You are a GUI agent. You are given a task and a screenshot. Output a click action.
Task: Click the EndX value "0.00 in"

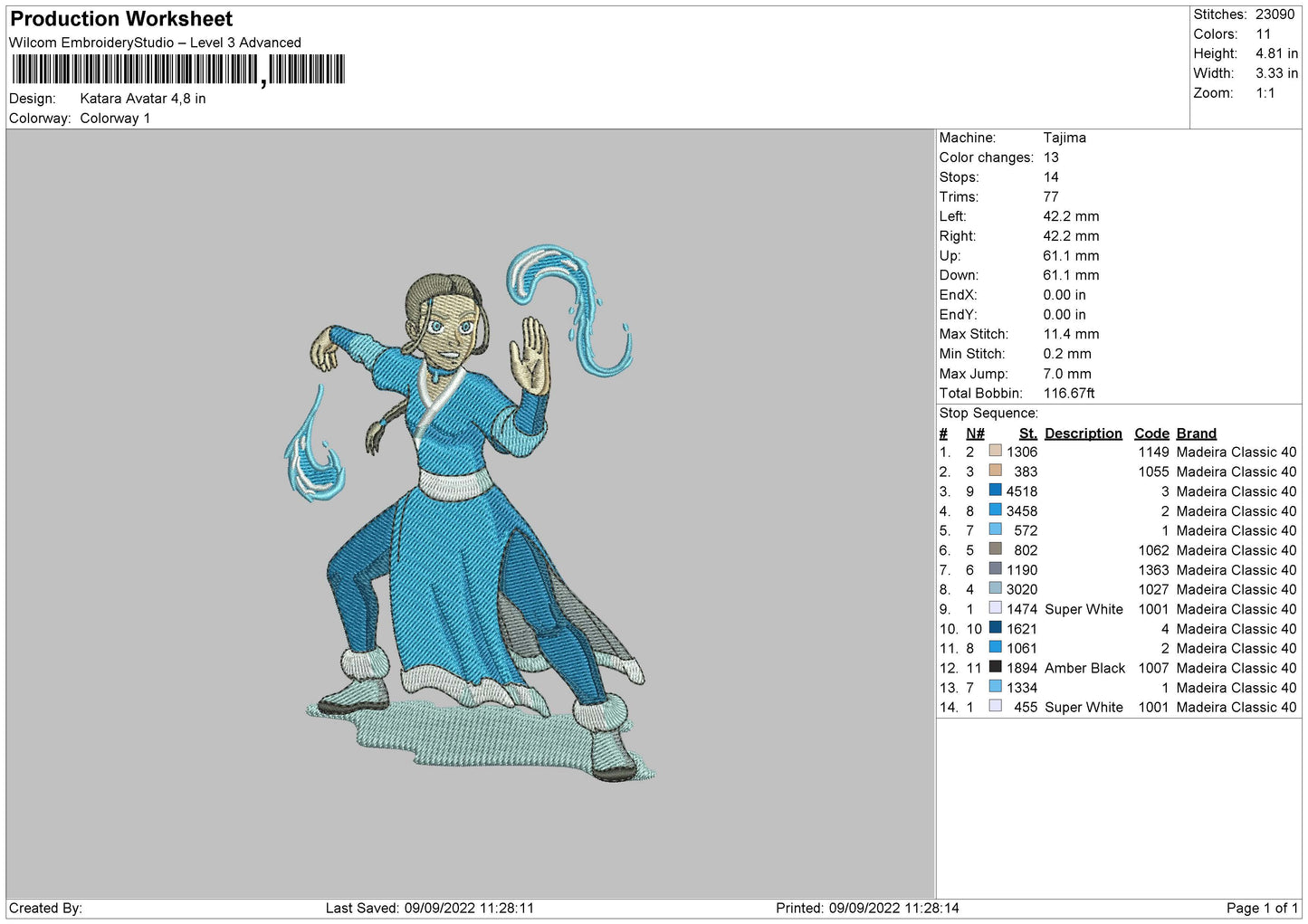[x=1065, y=295]
